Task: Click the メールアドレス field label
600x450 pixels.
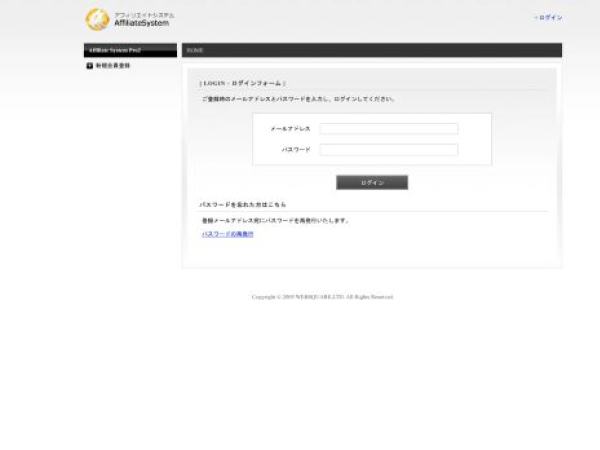Action: coord(290,129)
